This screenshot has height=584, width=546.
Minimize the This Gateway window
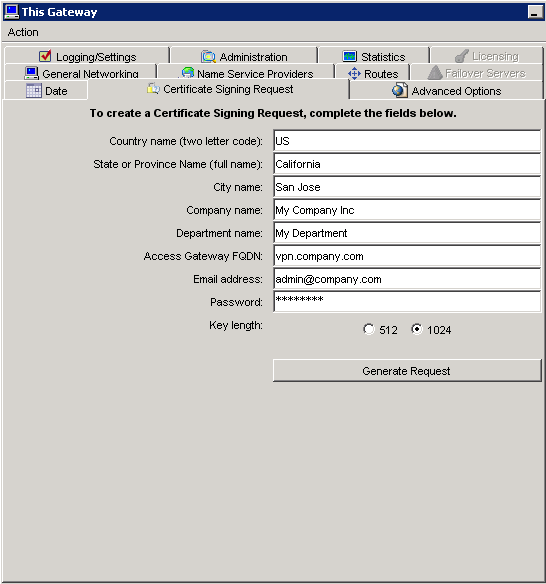535,12
